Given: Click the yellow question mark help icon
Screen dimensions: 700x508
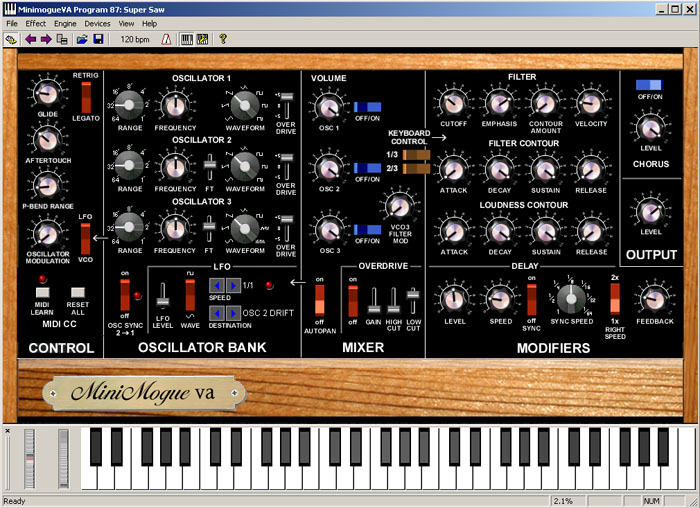Looking at the screenshot, I should pyautogui.click(x=223, y=39).
